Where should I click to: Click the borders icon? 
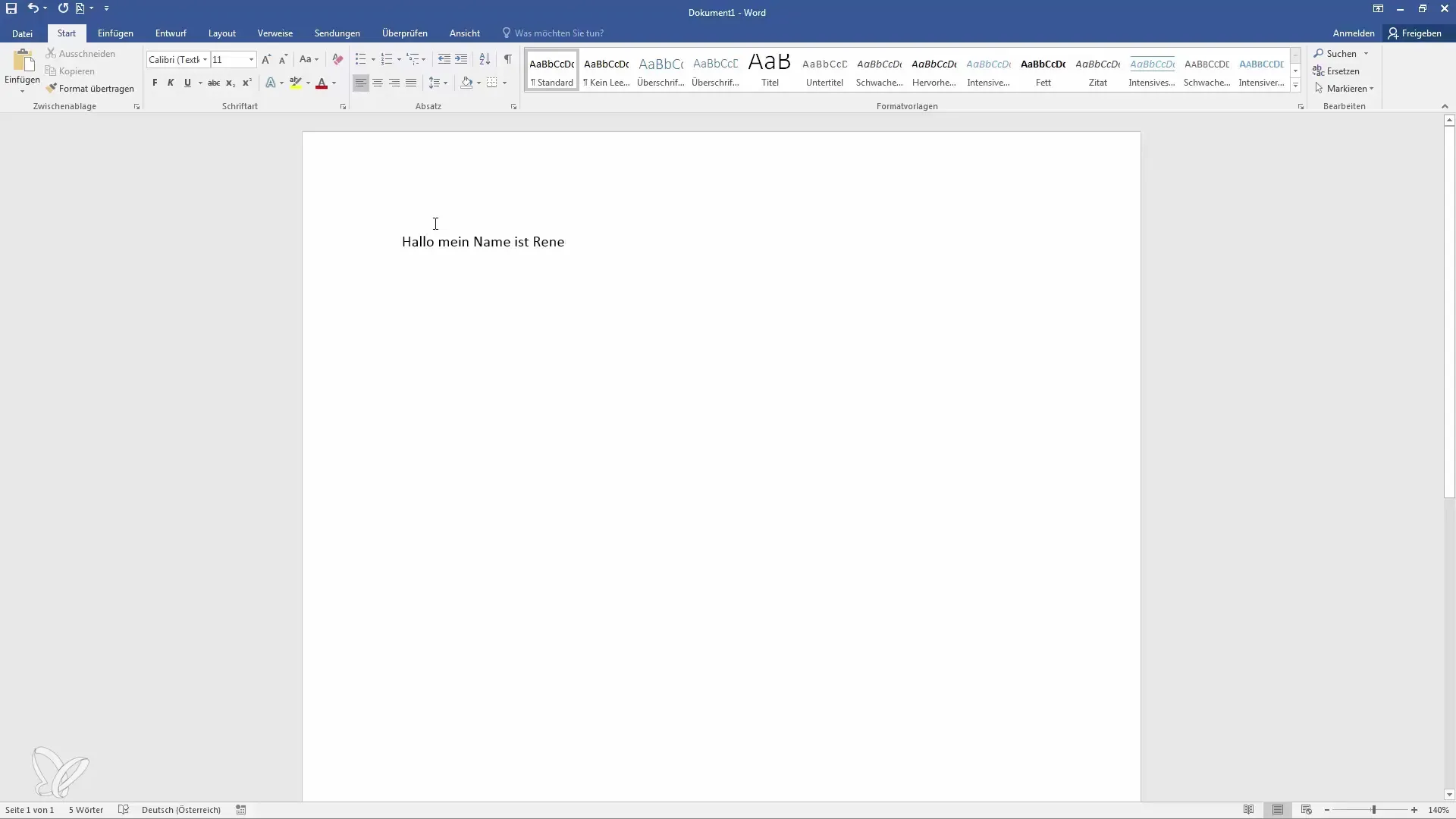[x=491, y=83]
